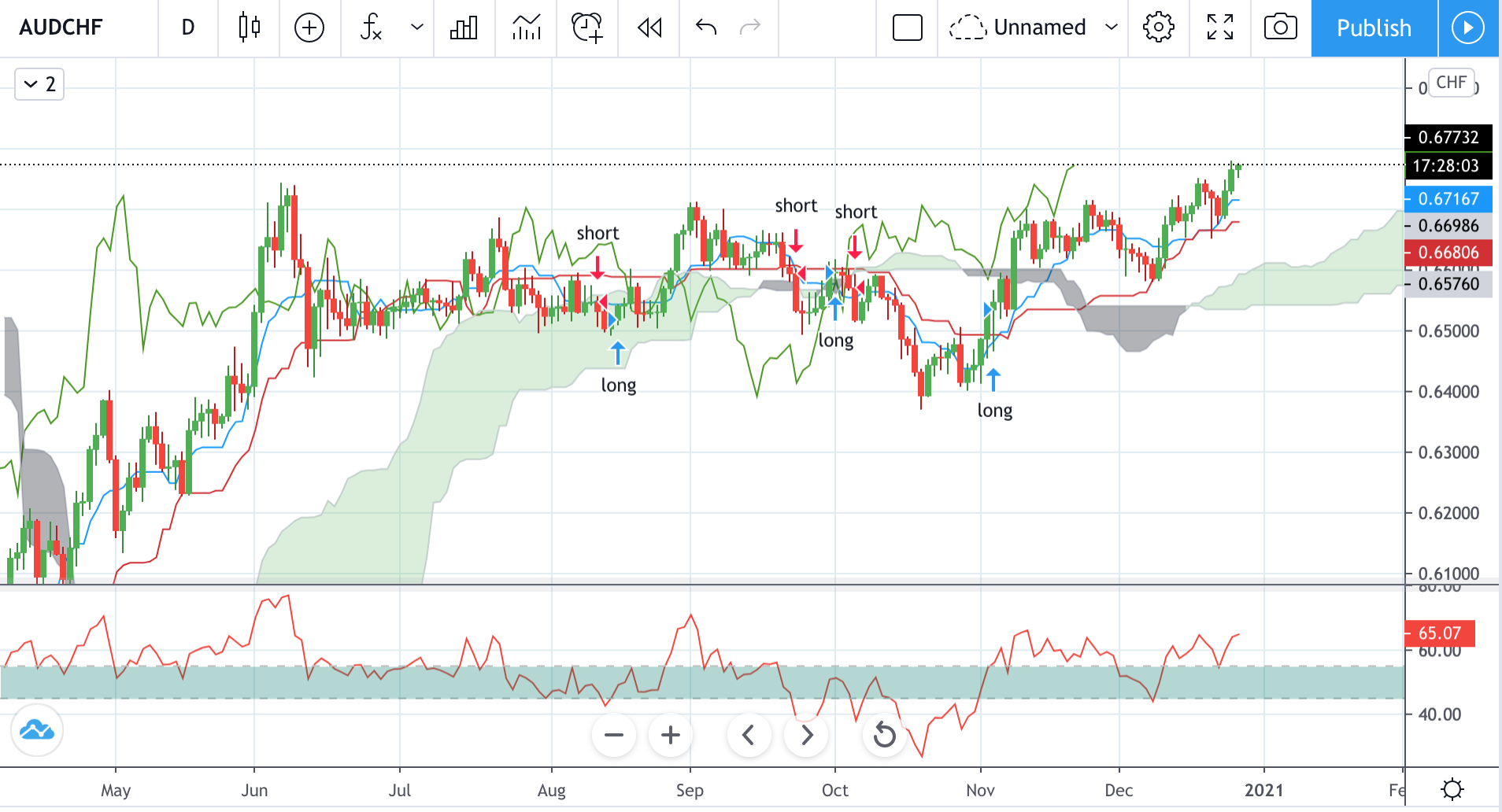Expand the indicators favorites dropdown arrow
This screenshot has height=812, width=1502.
point(417,28)
